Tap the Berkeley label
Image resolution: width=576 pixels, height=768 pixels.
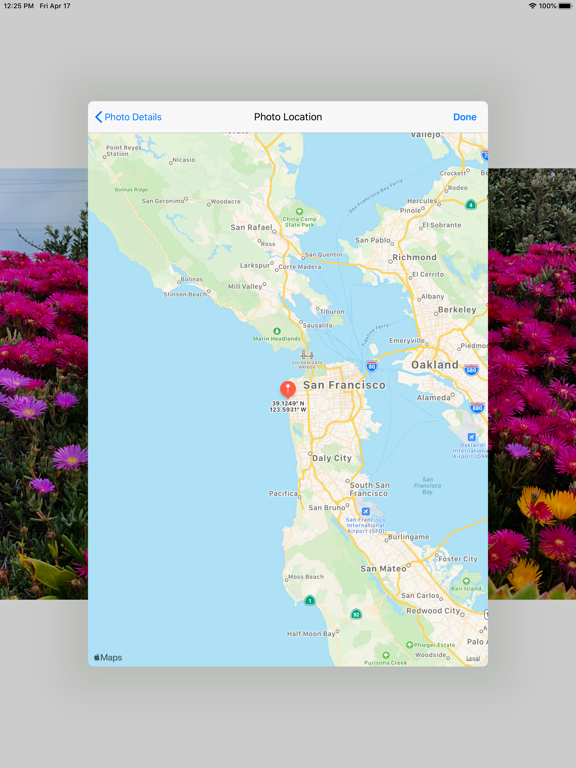pyautogui.click(x=457, y=310)
